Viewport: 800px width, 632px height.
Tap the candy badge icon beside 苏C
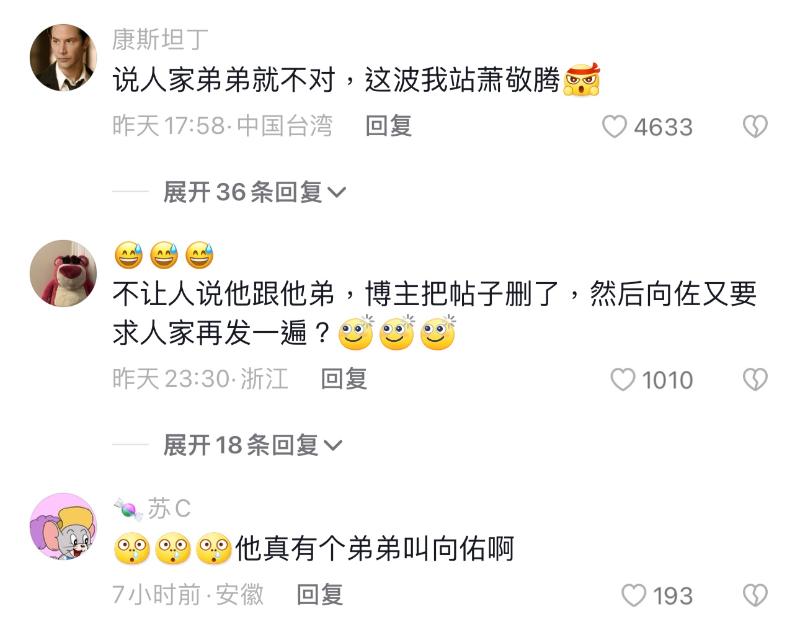[x=128, y=509]
